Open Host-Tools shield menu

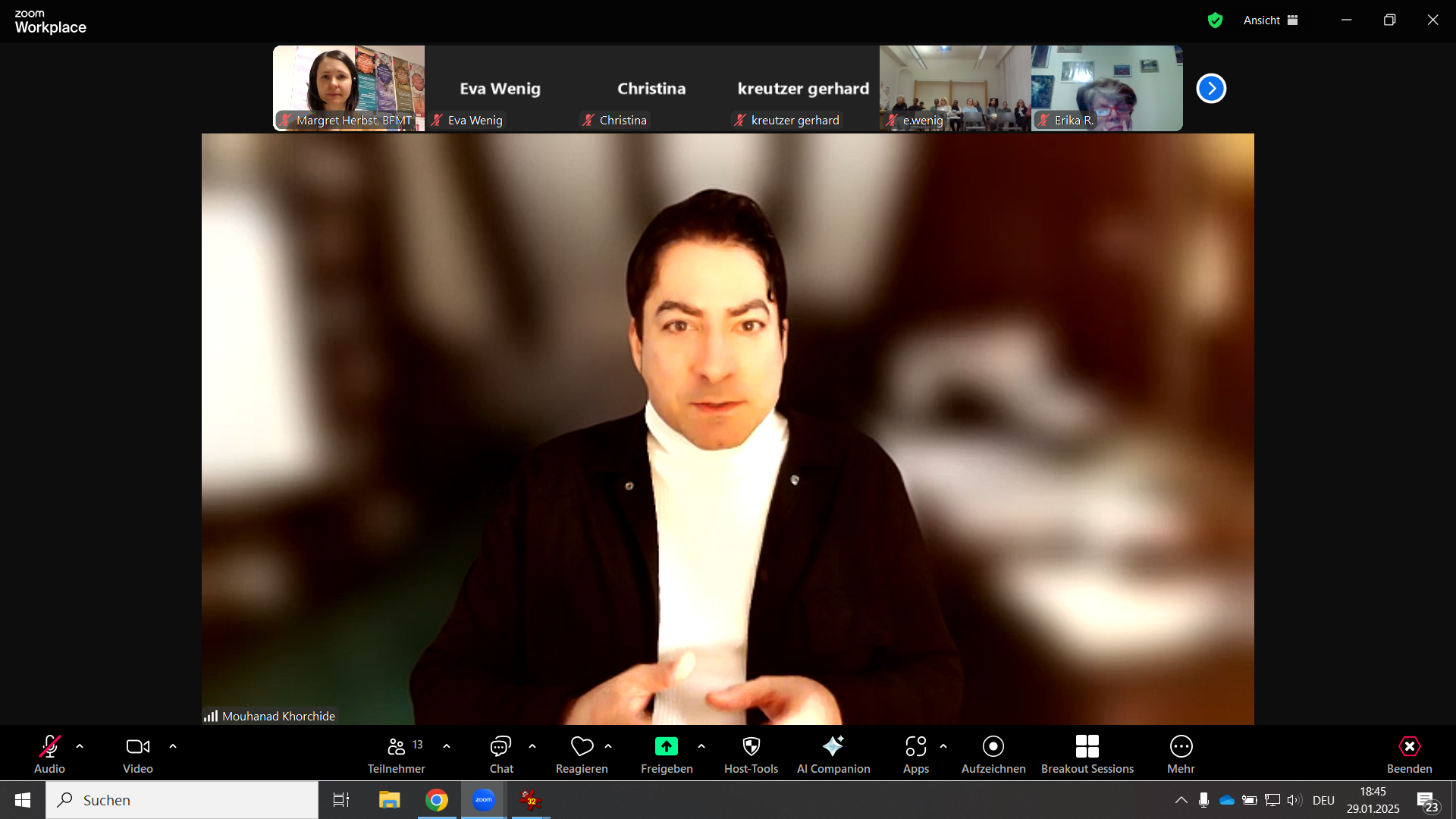point(751,755)
